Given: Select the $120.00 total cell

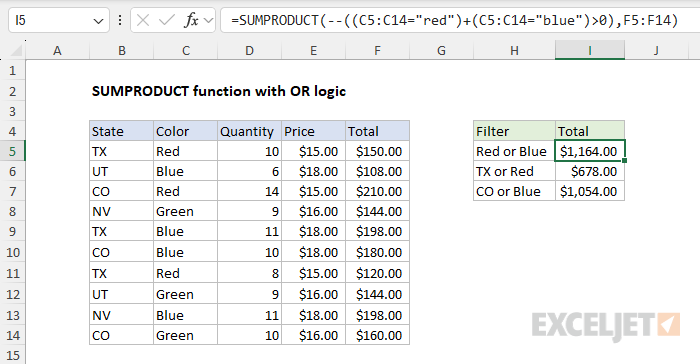Looking at the screenshot, I should (377, 273).
